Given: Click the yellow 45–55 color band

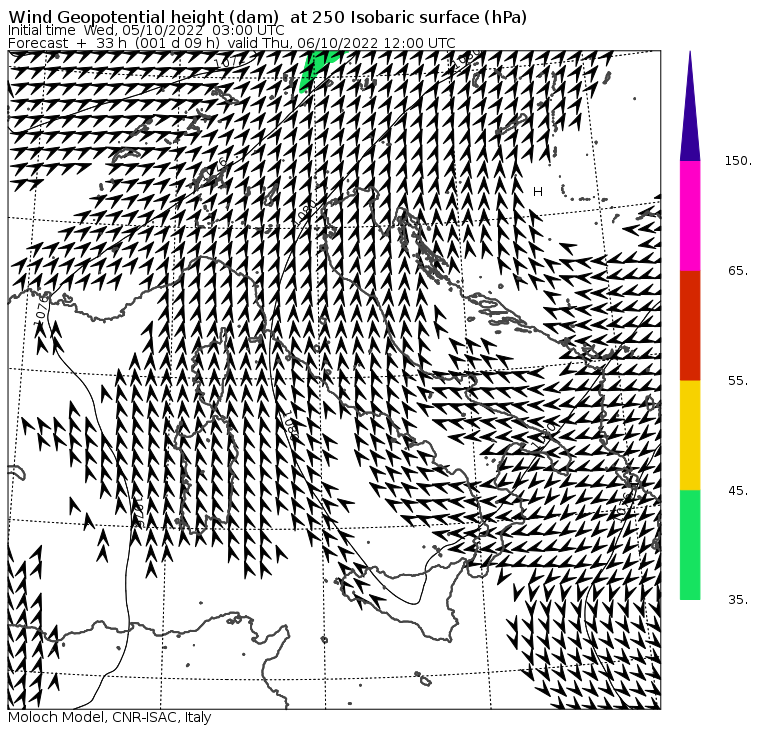Looking at the screenshot, I should pyautogui.click(x=690, y=435).
